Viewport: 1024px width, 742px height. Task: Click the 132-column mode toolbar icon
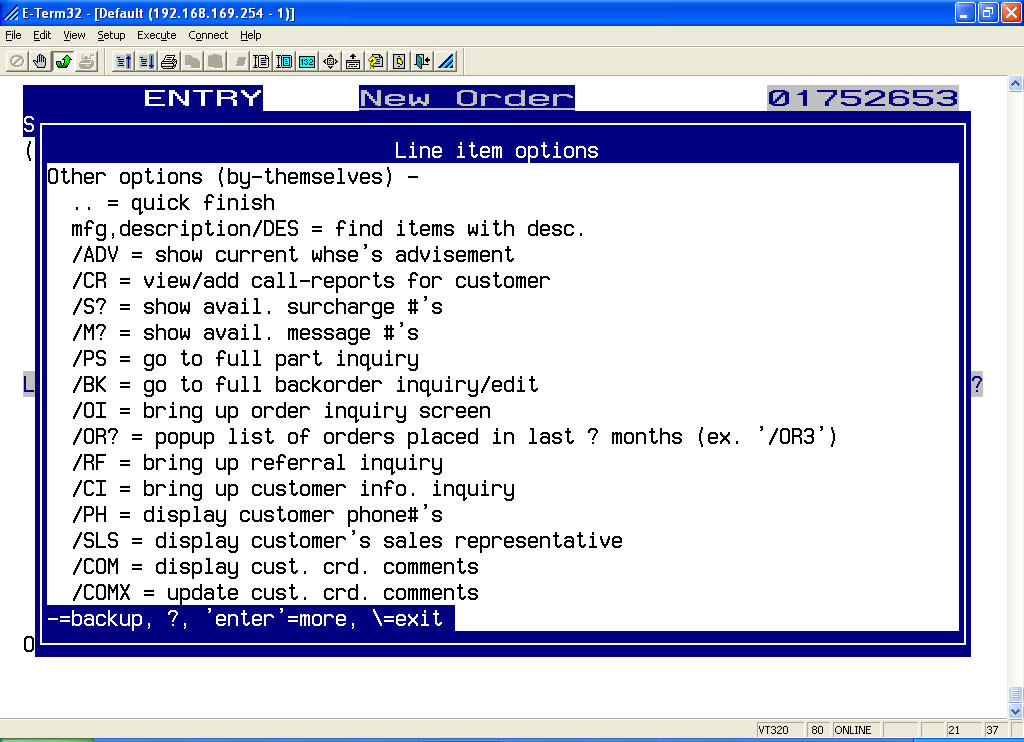point(307,61)
